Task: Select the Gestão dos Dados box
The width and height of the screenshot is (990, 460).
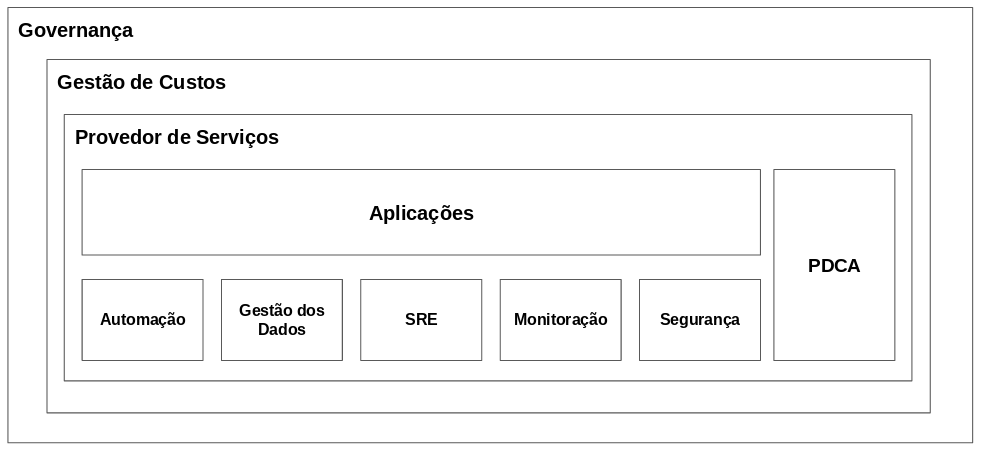Action: click(x=282, y=320)
